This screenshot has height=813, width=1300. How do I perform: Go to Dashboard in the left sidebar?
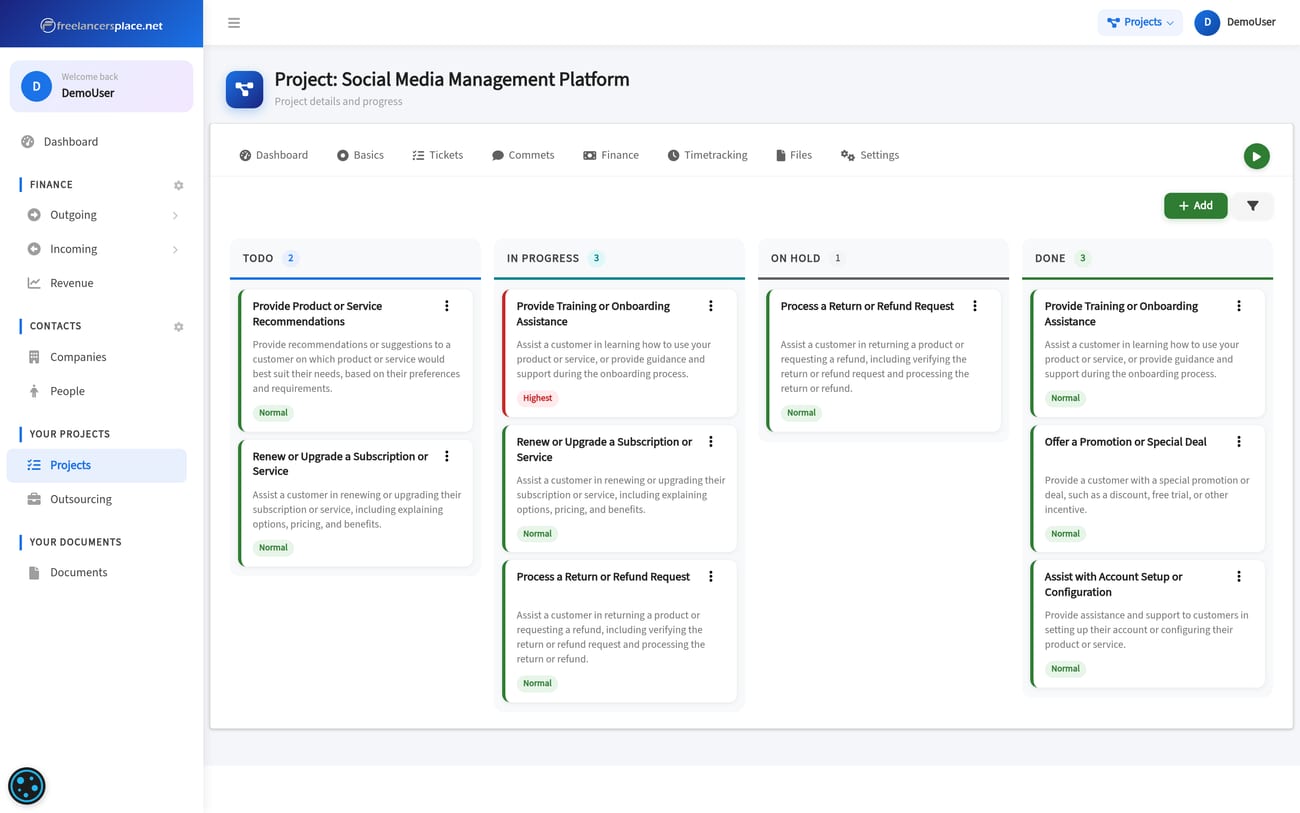pos(100,142)
